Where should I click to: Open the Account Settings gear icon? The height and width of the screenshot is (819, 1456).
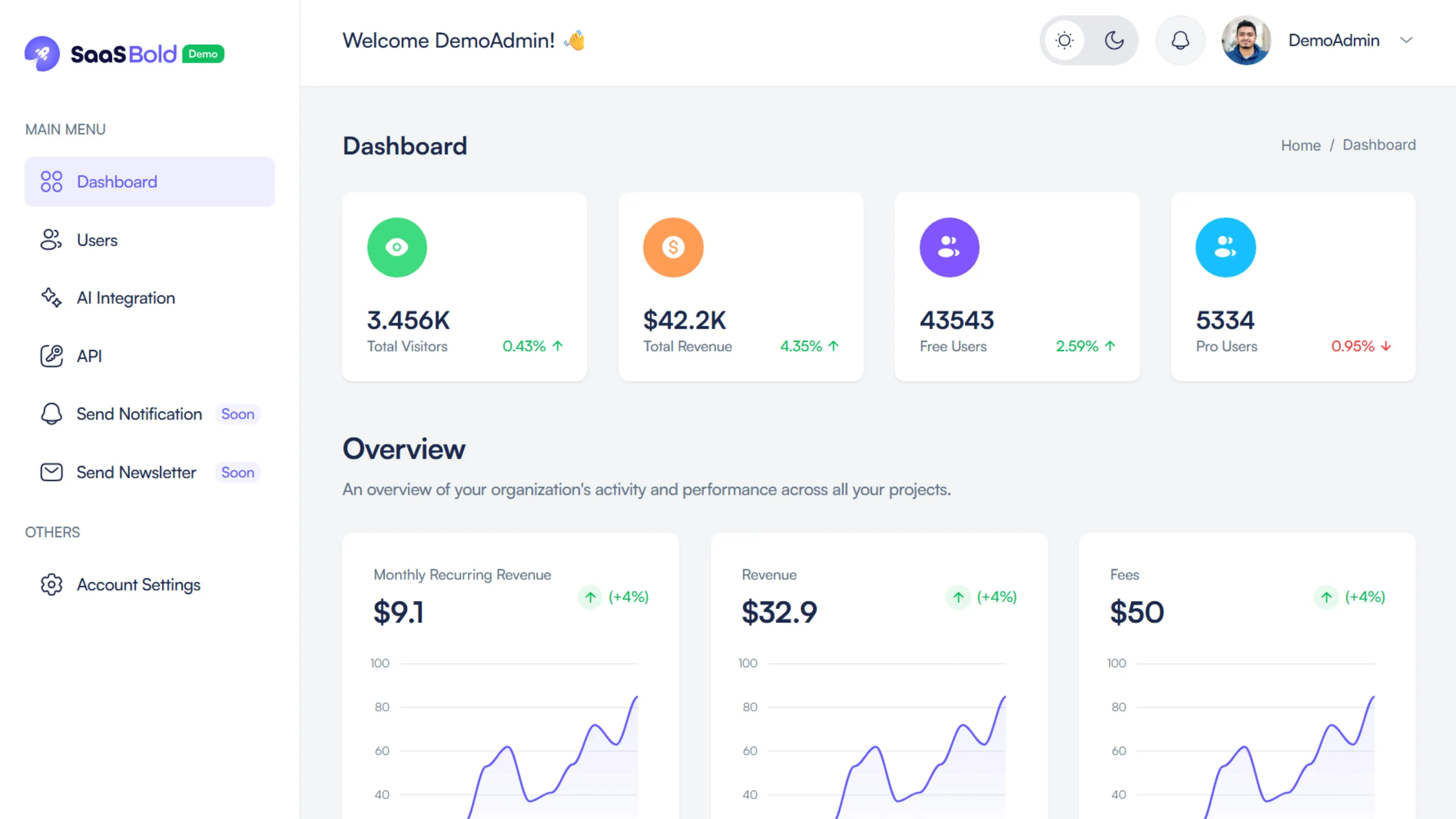click(52, 584)
